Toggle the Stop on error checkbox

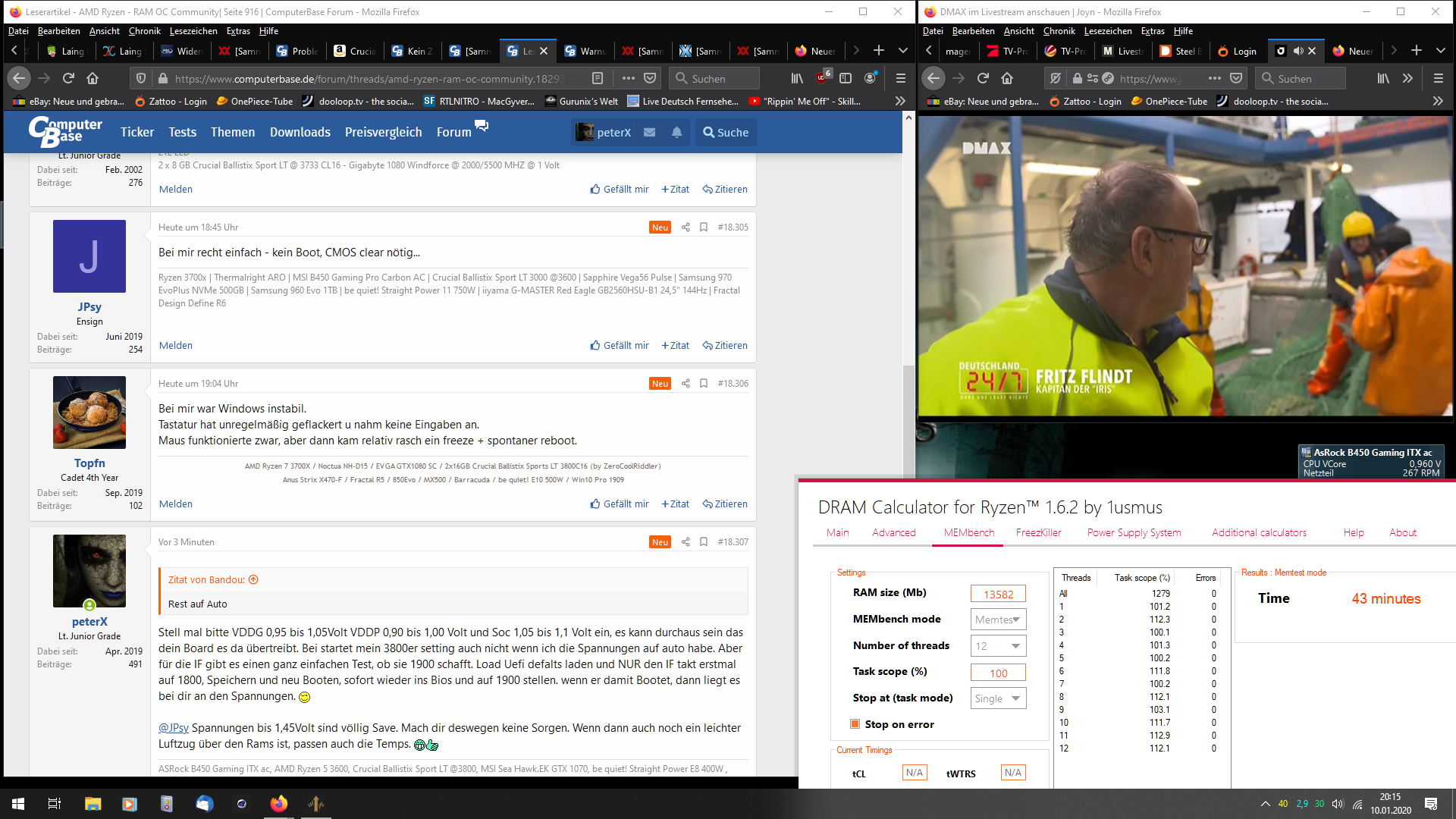(855, 724)
